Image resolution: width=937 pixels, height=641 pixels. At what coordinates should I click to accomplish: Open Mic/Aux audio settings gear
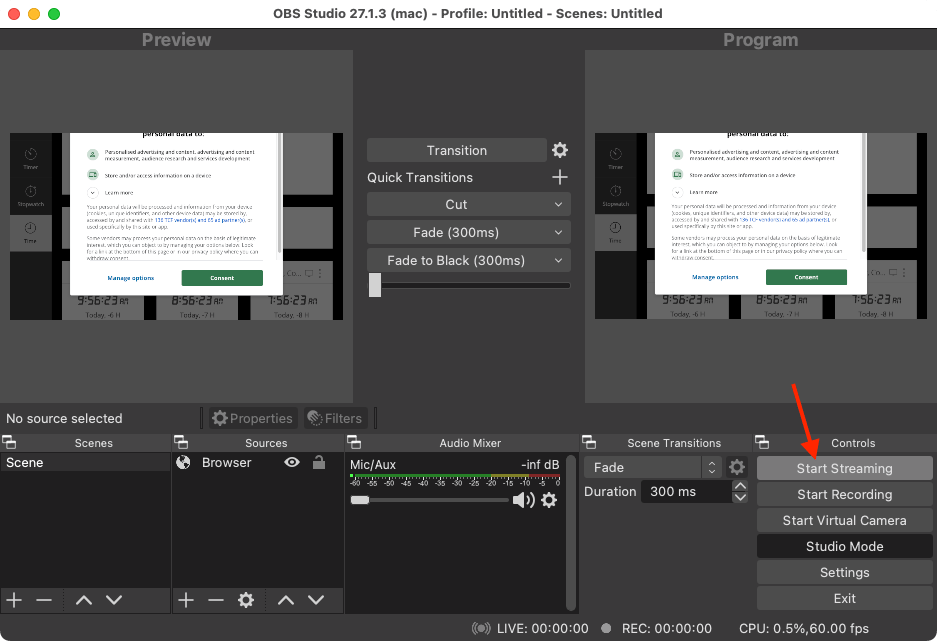pyautogui.click(x=549, y=500)
